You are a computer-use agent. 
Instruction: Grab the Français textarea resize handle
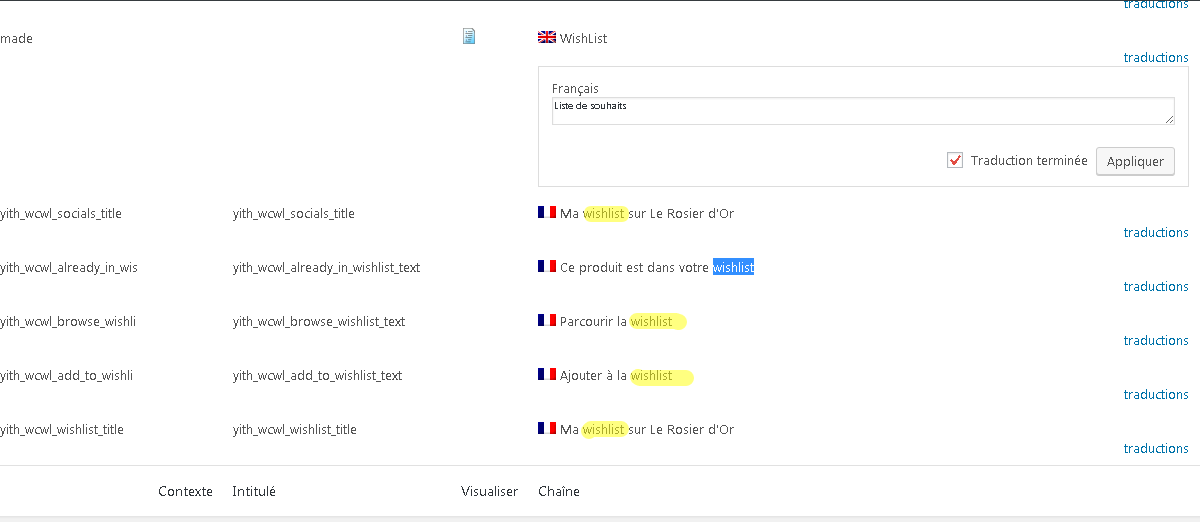pos(1169,120)
